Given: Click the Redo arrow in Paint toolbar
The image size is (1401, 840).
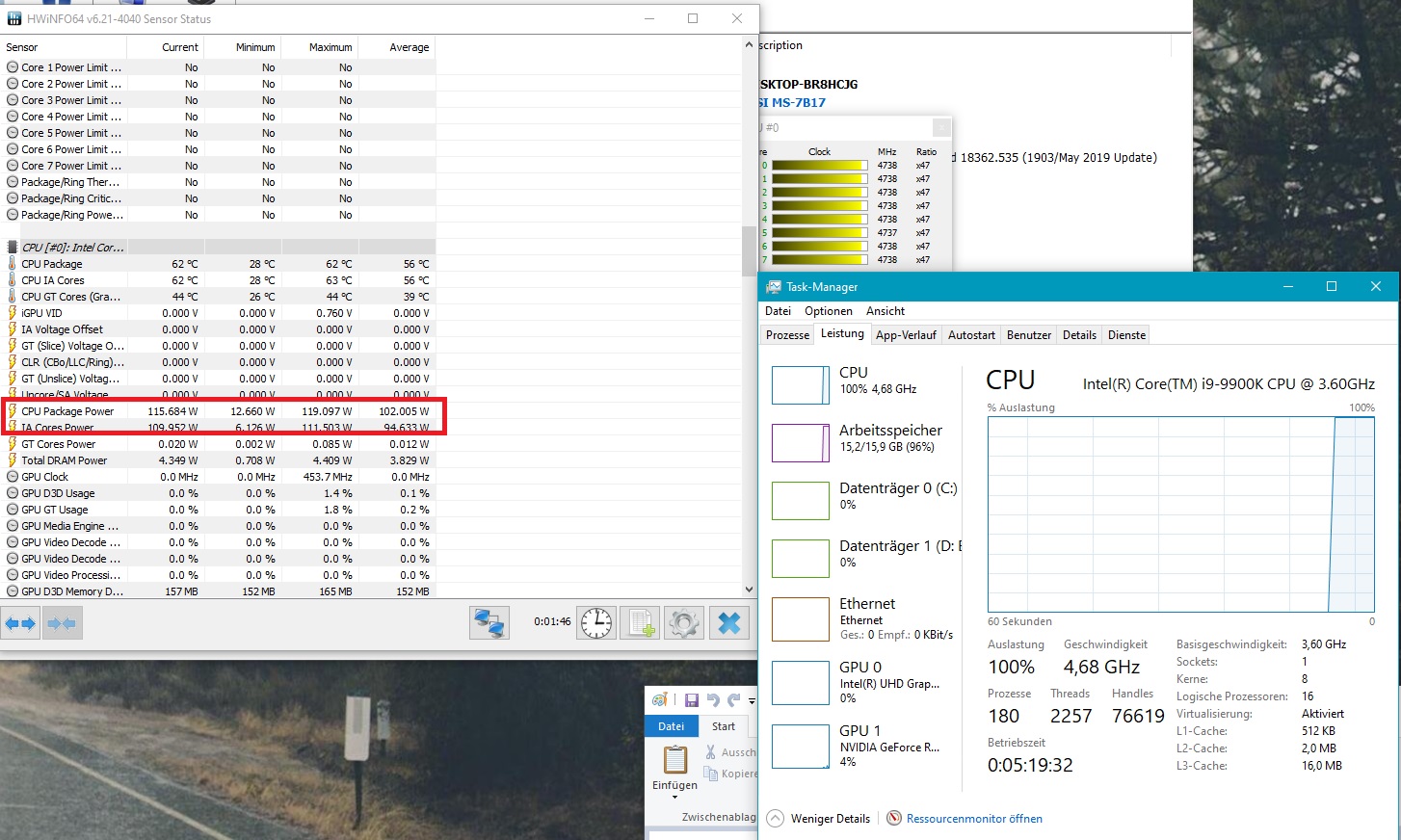Looking at the screenshot, I should pyautogui.click(x=734, y=700).
